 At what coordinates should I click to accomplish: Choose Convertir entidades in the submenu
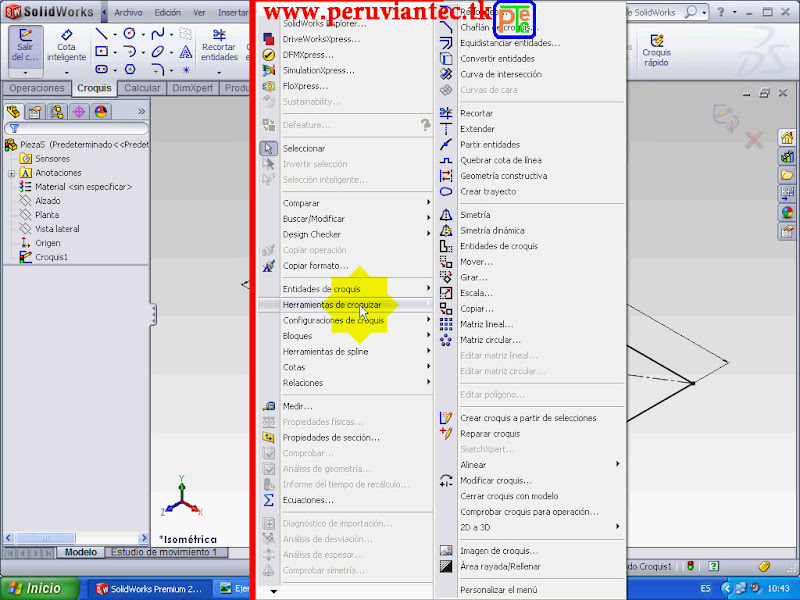coord(531,59)
